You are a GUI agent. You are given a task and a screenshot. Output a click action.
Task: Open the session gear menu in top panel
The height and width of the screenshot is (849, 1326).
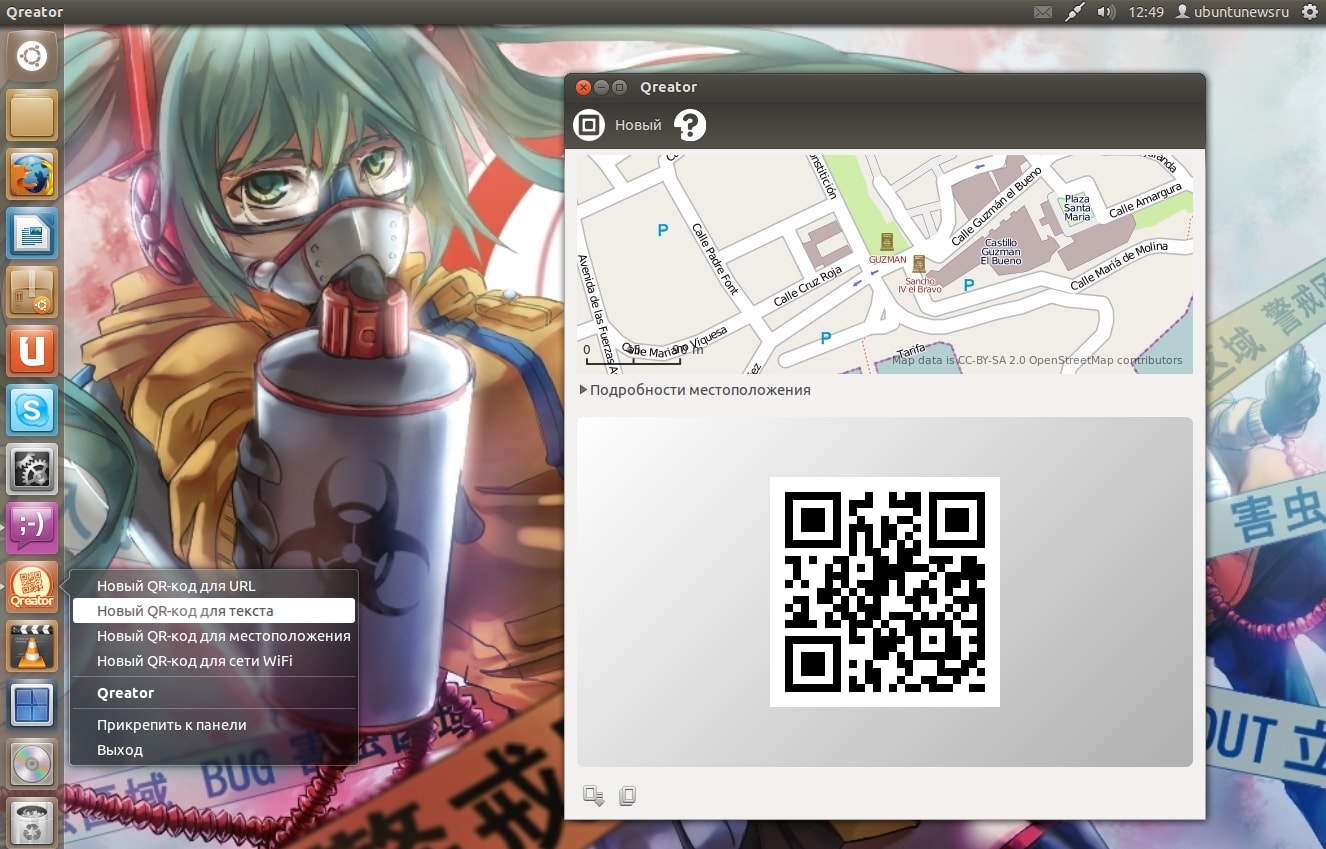[x=1310, y=12]
